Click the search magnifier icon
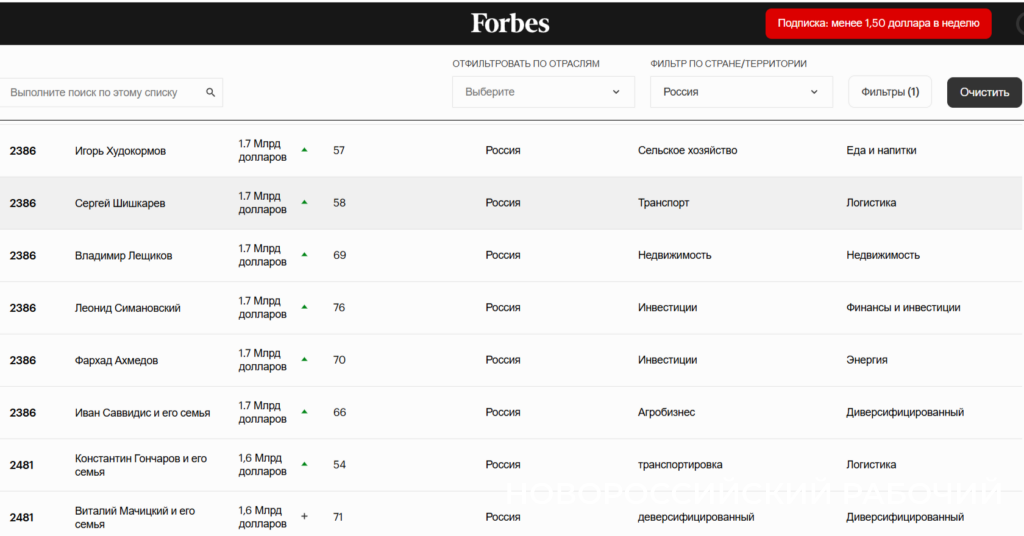Image resolution: width=1024 pixels, height=536 pixels. click(211, 92)
